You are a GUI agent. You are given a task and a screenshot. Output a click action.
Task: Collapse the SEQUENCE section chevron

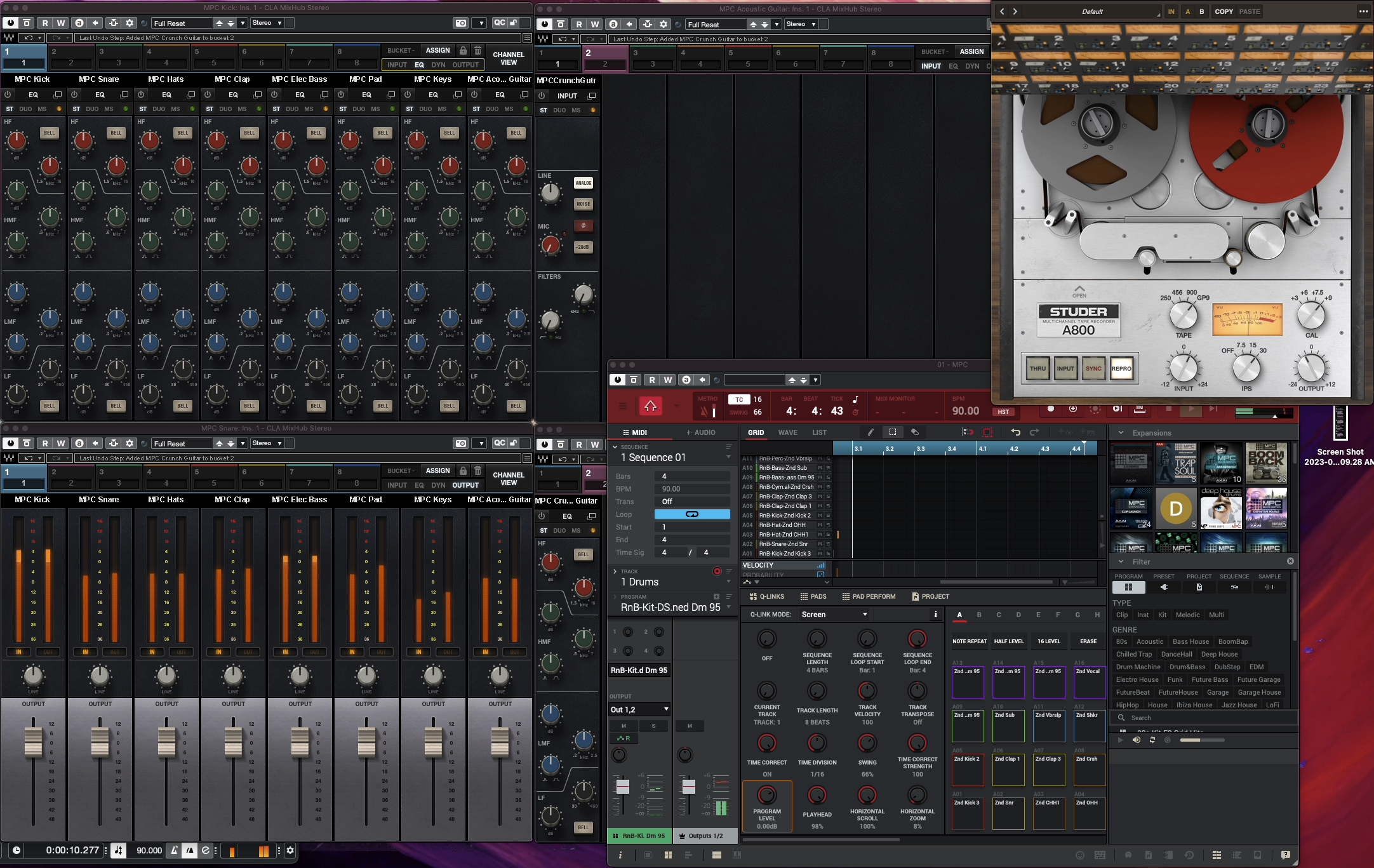point(615,447)
